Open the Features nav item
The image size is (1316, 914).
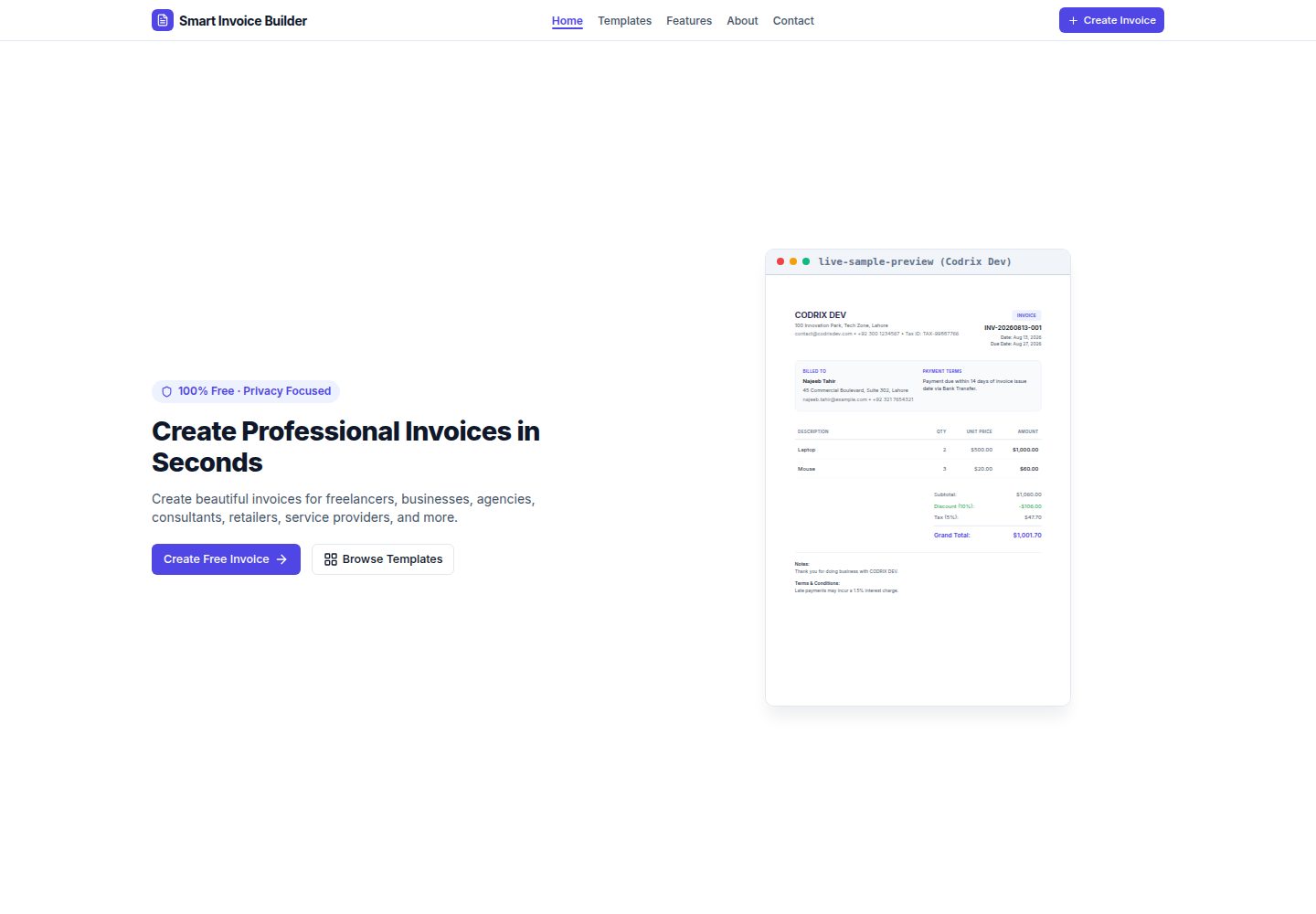(689, 20)
